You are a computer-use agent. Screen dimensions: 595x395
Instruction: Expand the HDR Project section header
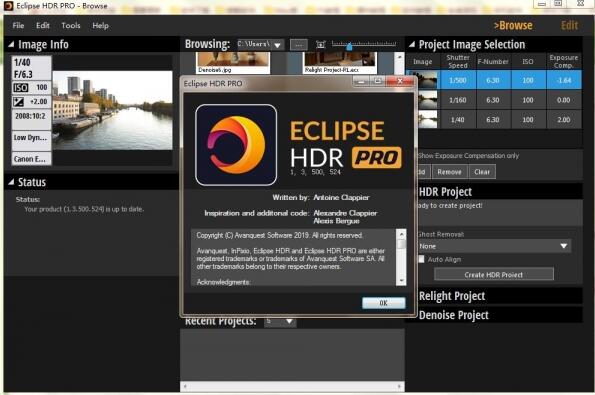coord(445,192)
